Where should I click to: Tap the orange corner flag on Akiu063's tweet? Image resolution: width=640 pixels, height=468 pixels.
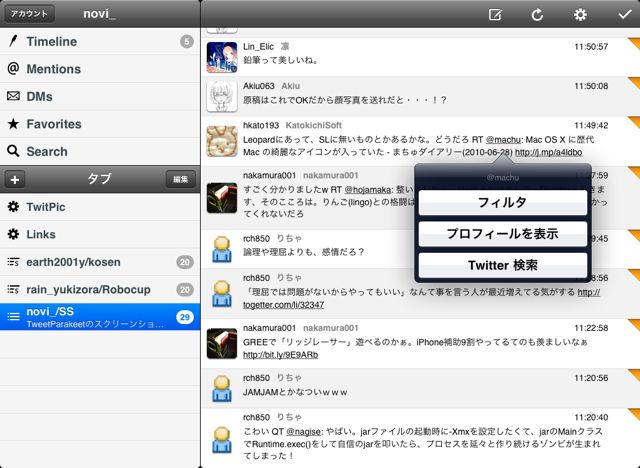coord(633,83)
